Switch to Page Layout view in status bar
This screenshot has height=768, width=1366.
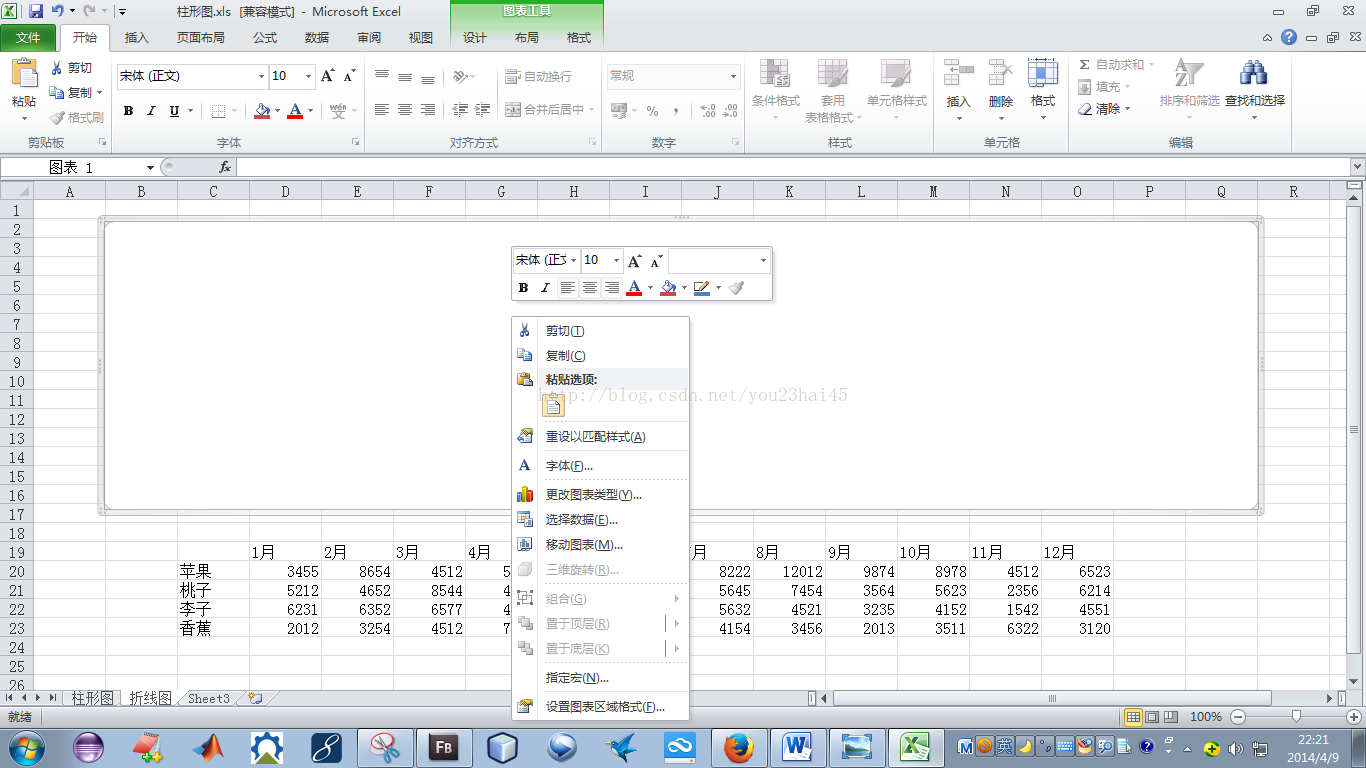click(x=1152, y=717)
